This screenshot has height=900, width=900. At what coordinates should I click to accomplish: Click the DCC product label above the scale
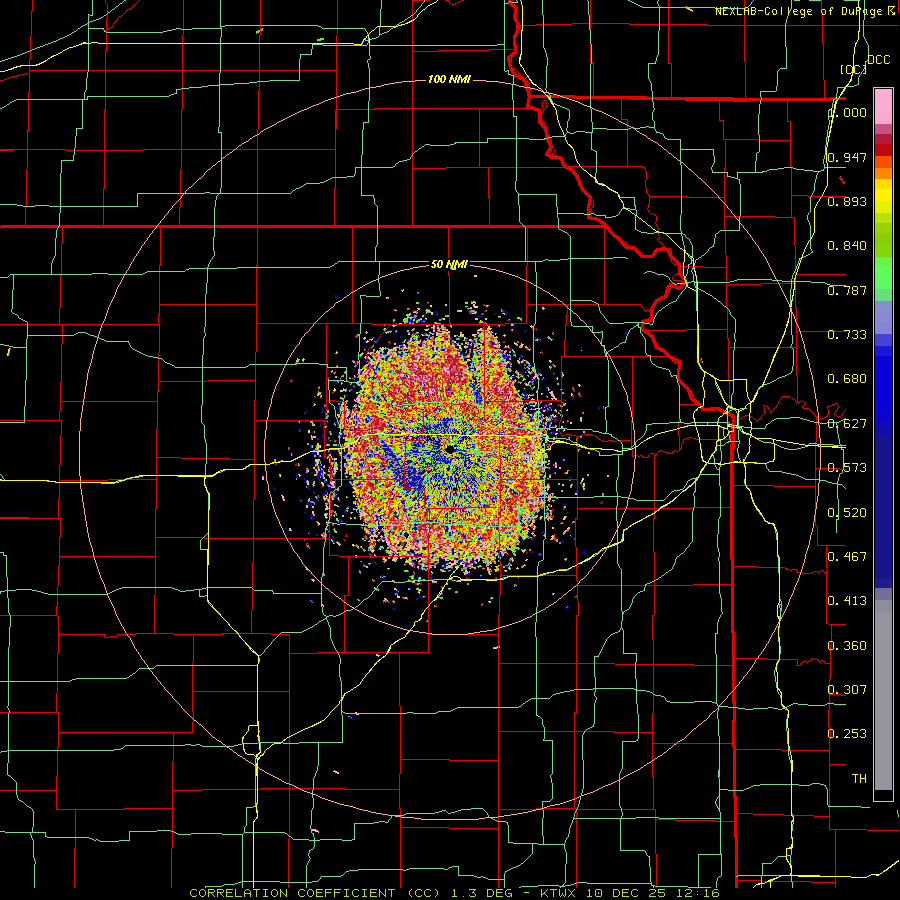point(879,60)
